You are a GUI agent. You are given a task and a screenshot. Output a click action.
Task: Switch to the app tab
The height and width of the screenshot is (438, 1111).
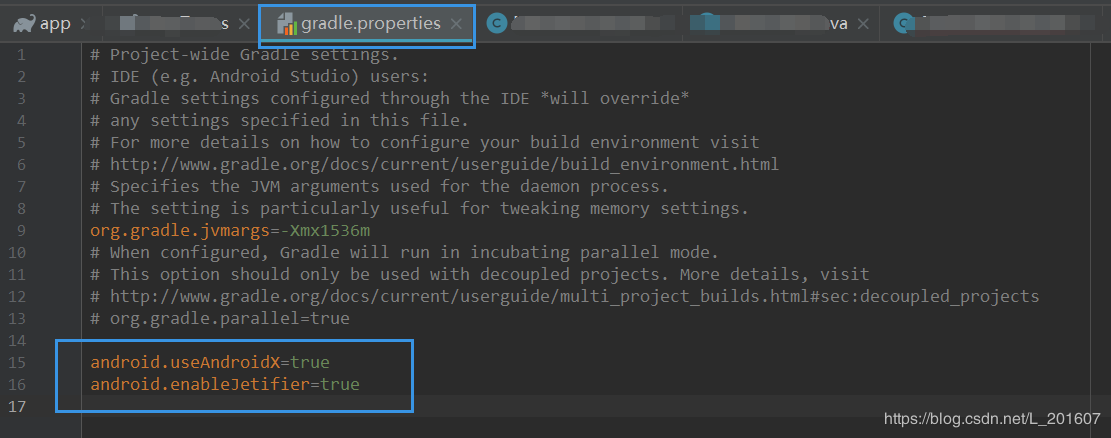[54, 24]
